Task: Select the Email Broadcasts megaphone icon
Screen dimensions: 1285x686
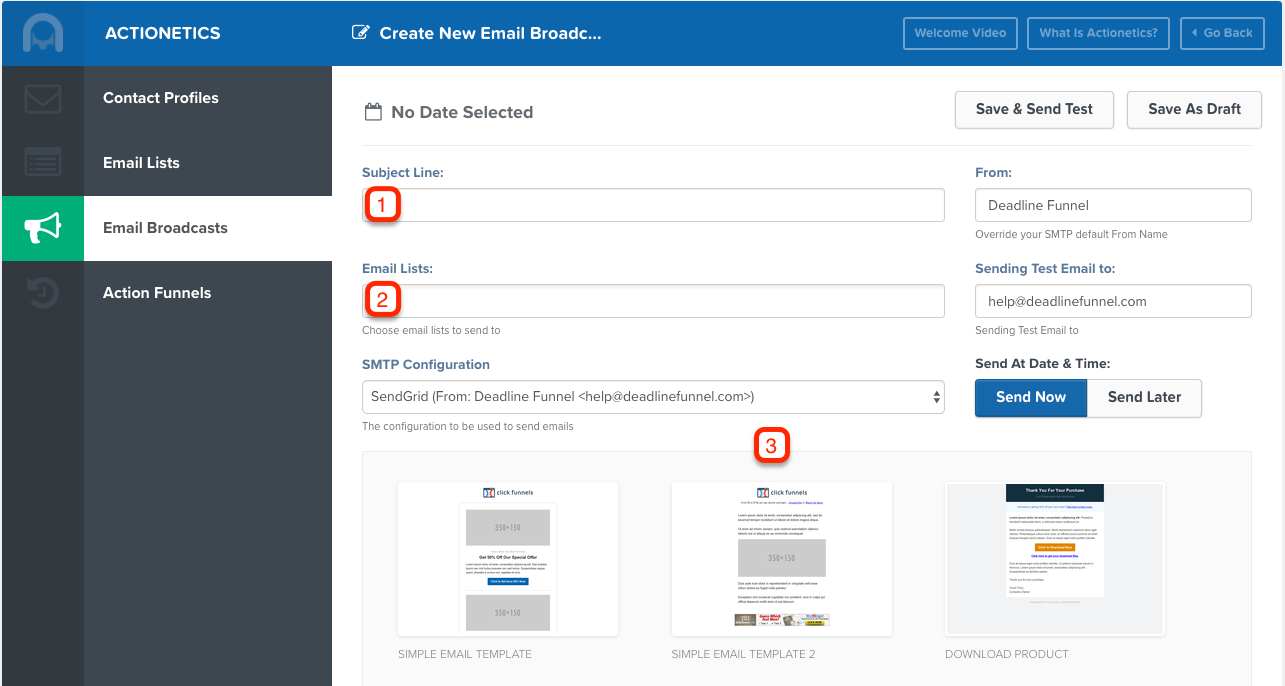Action: (43, 228)
